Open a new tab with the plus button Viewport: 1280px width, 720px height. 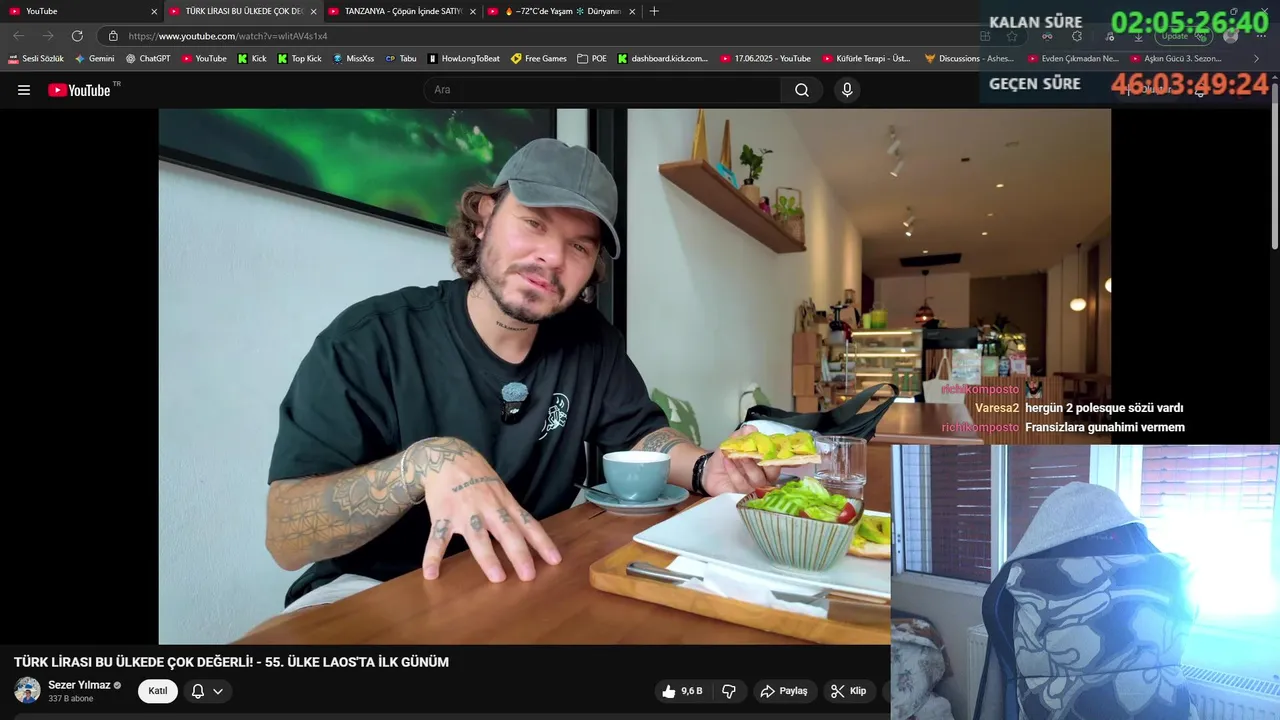[654, 11]
